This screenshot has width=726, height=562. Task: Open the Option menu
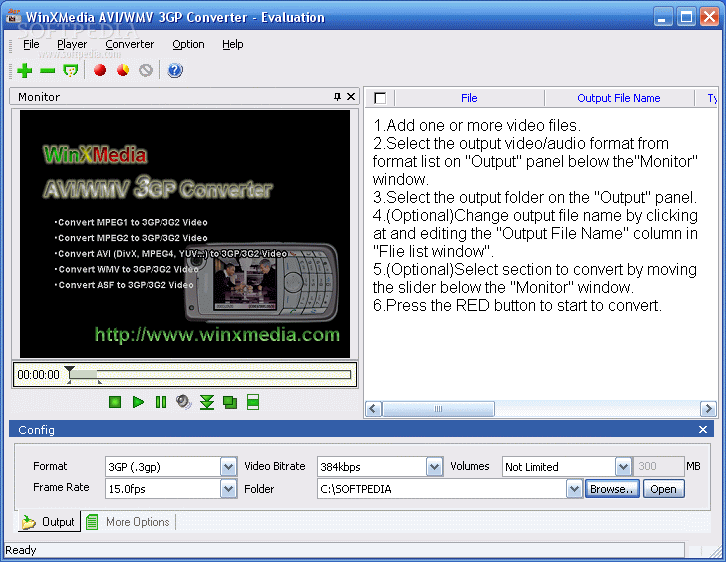pos(188,44)
